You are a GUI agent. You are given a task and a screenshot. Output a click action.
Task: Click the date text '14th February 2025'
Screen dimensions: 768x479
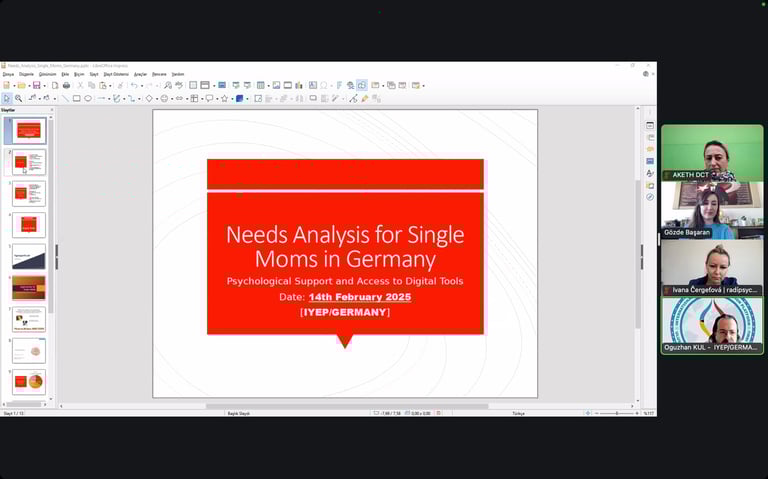[x=360, y=297]
